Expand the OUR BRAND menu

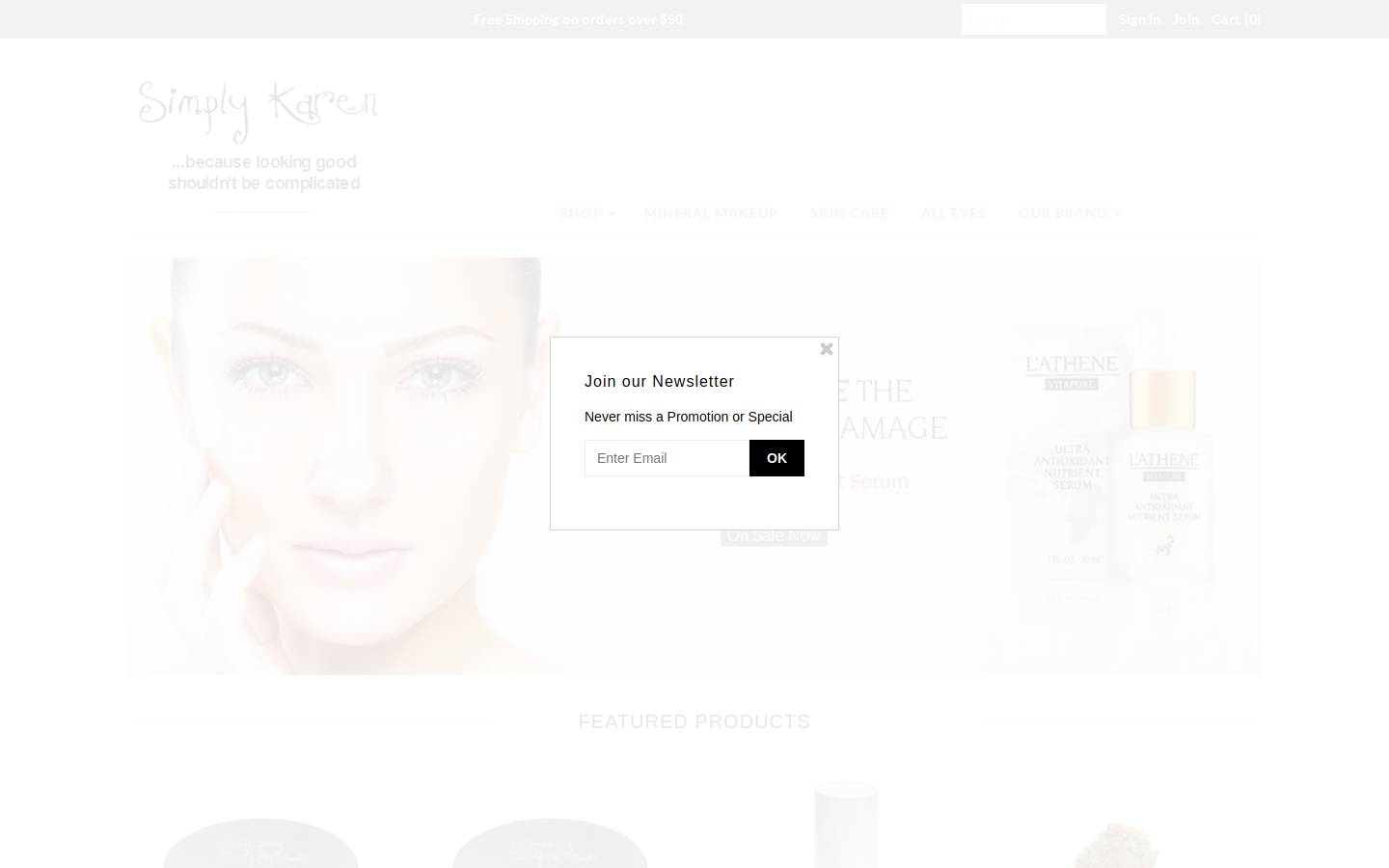(1069, 212)
